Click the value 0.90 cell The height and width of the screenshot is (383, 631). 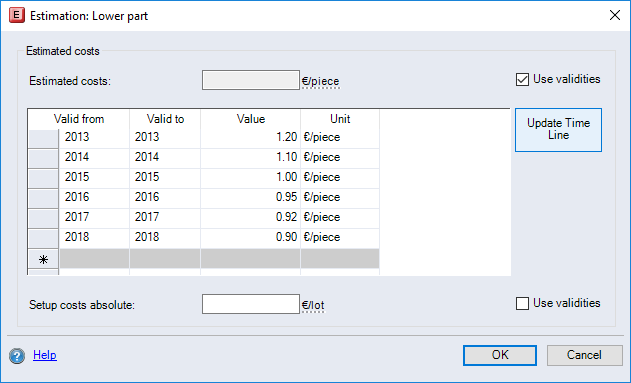pos(251,239)
